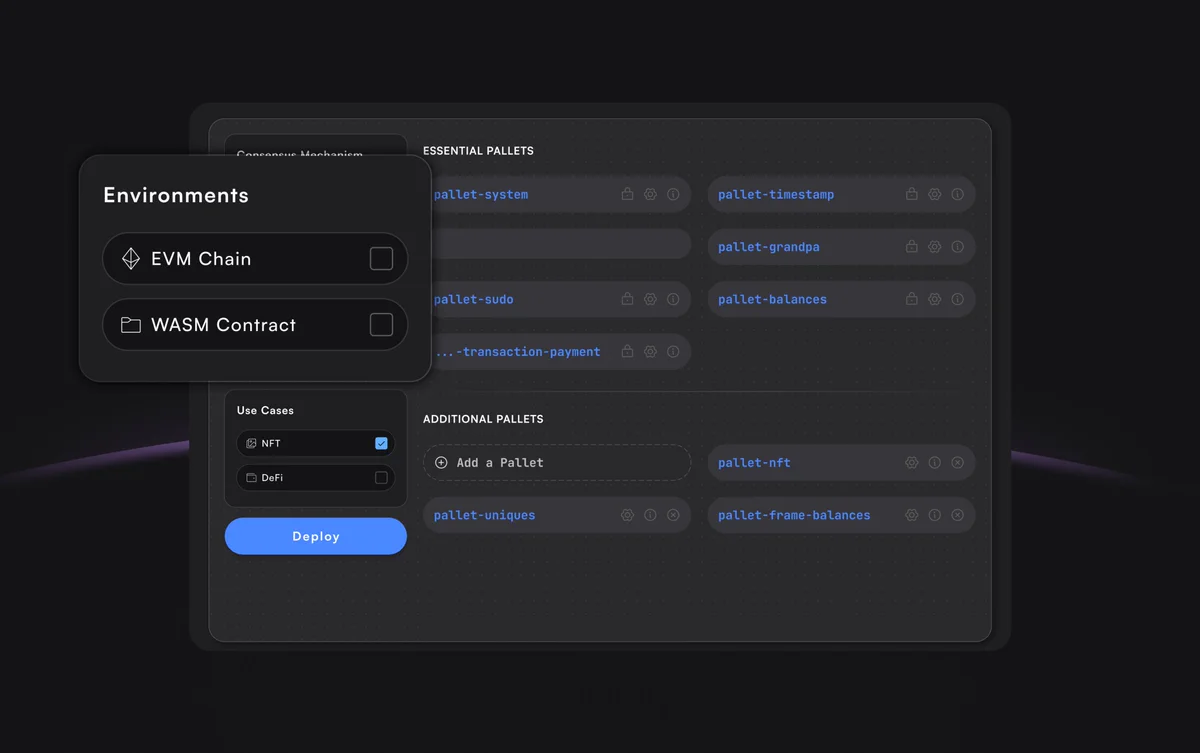Show info for pallet-uniques
The image size is (1200, 753).
pyautogui.click(x=650, y=515)
